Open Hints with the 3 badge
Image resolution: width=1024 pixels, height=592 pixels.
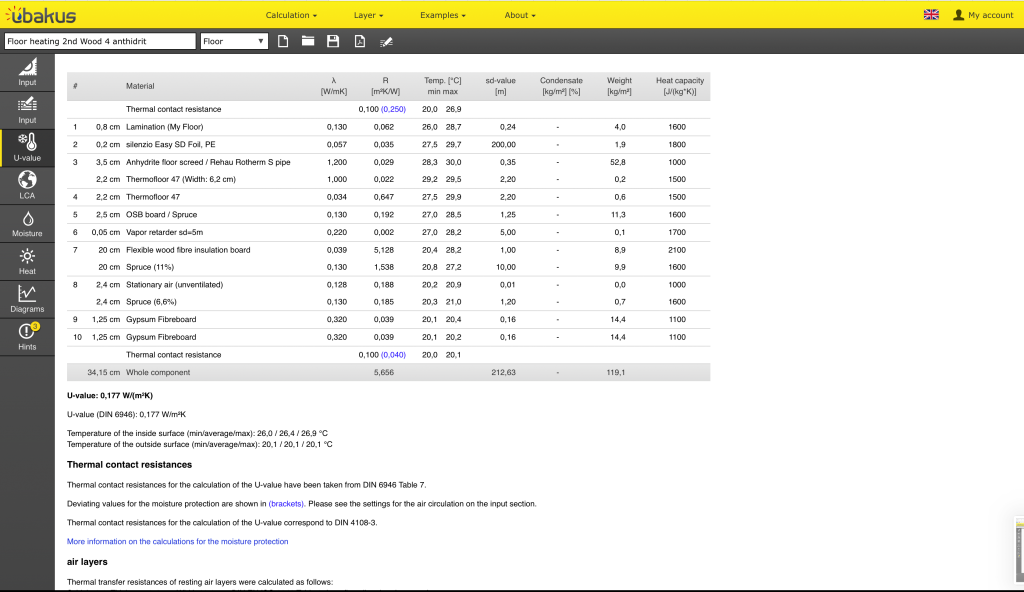tap(27, 336)
